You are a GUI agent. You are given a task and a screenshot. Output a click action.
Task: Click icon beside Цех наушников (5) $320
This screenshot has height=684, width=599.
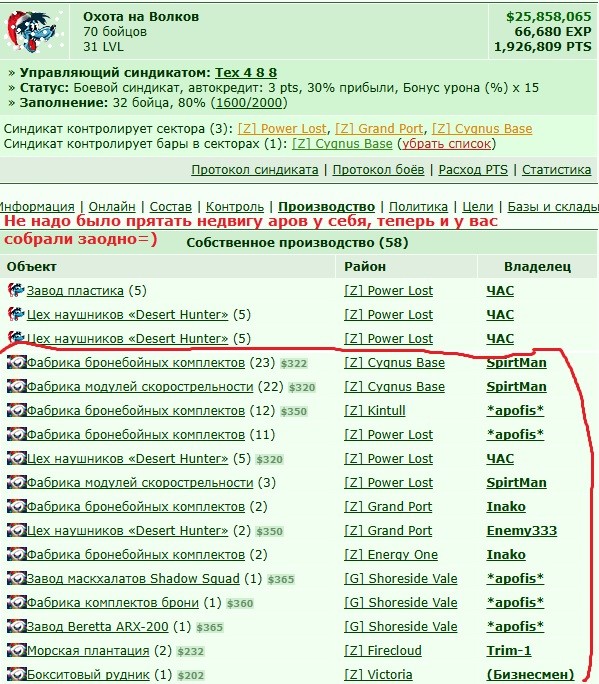pyautogui.click(x=17, y=458)
